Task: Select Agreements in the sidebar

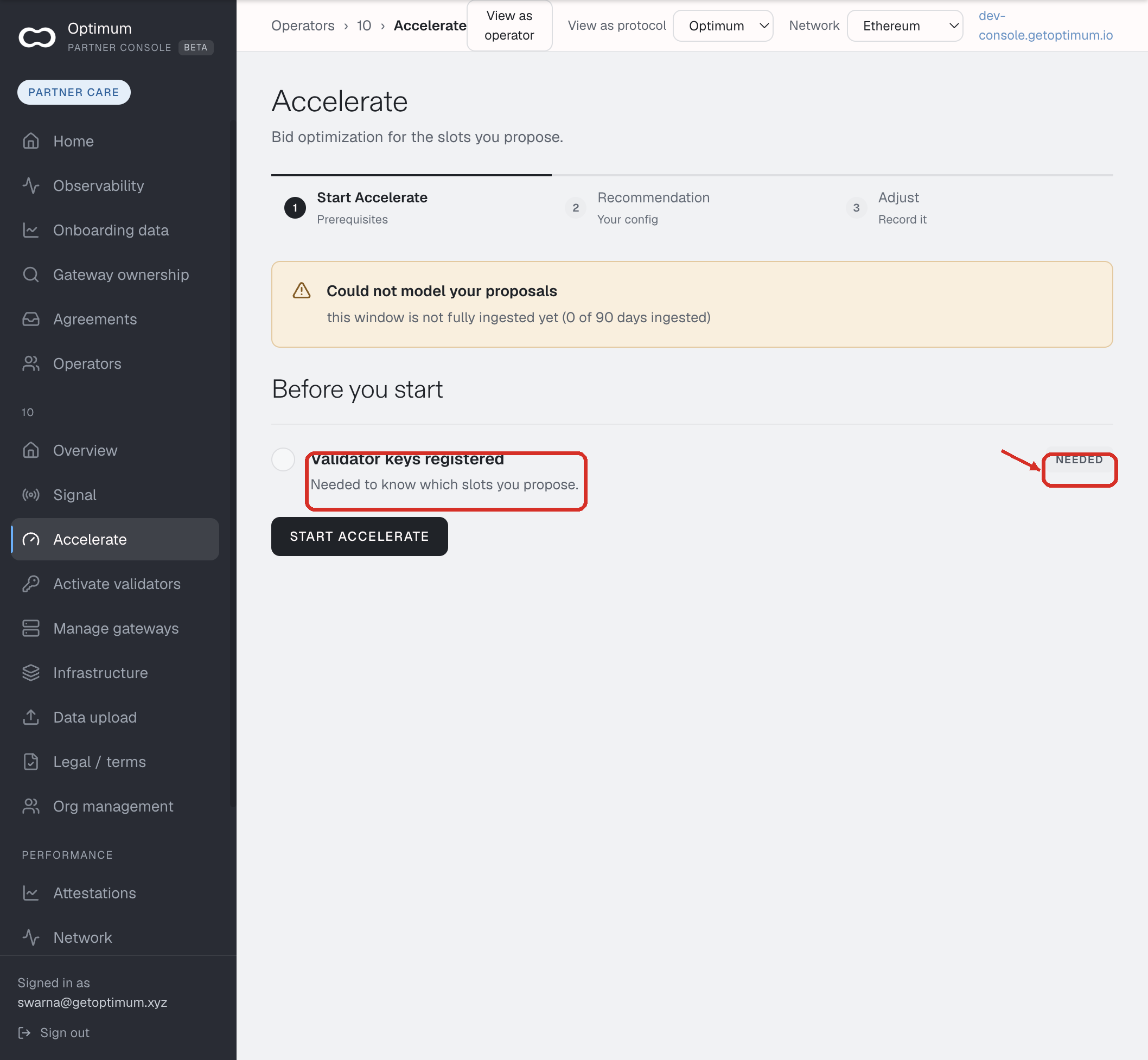Action: pos(114,319)
